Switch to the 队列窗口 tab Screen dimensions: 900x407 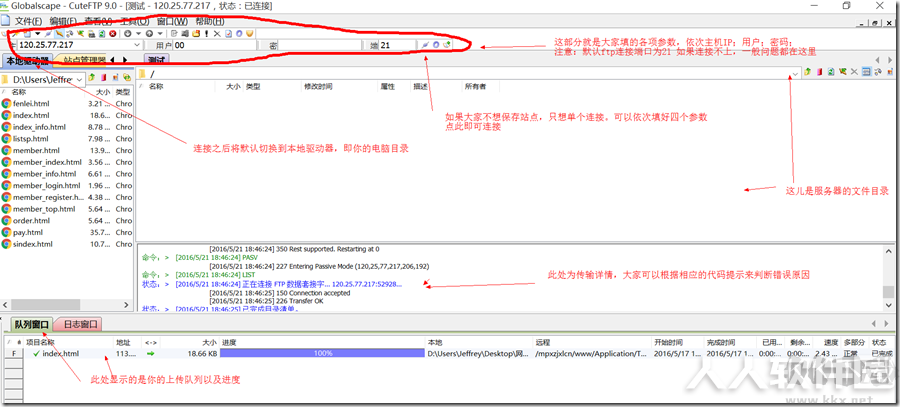pos(32,324)
